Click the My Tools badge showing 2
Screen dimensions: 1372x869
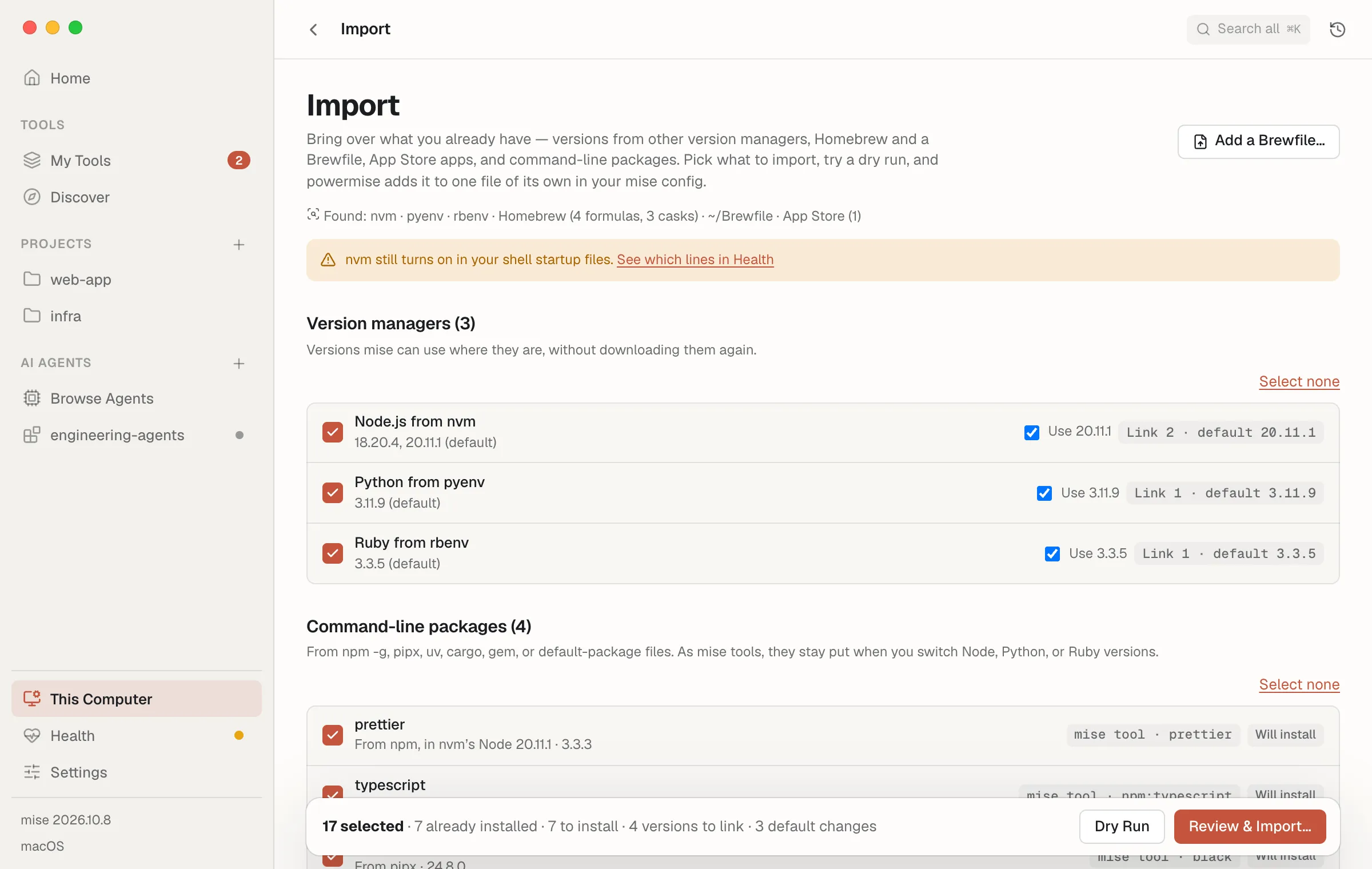tap(239, 160)
